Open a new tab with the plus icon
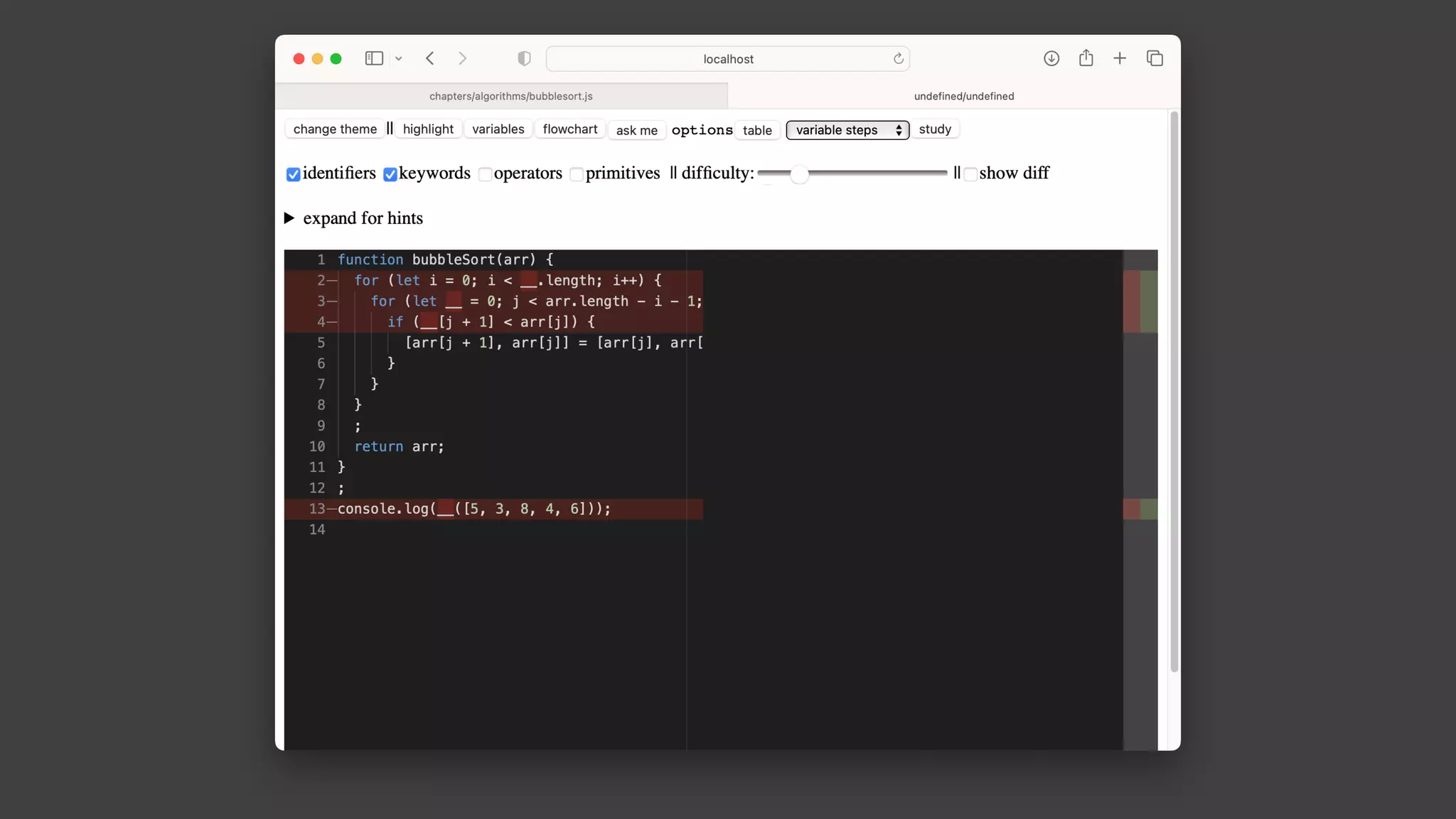This screenshot has height=819, width=1456. click(1120, 58)
